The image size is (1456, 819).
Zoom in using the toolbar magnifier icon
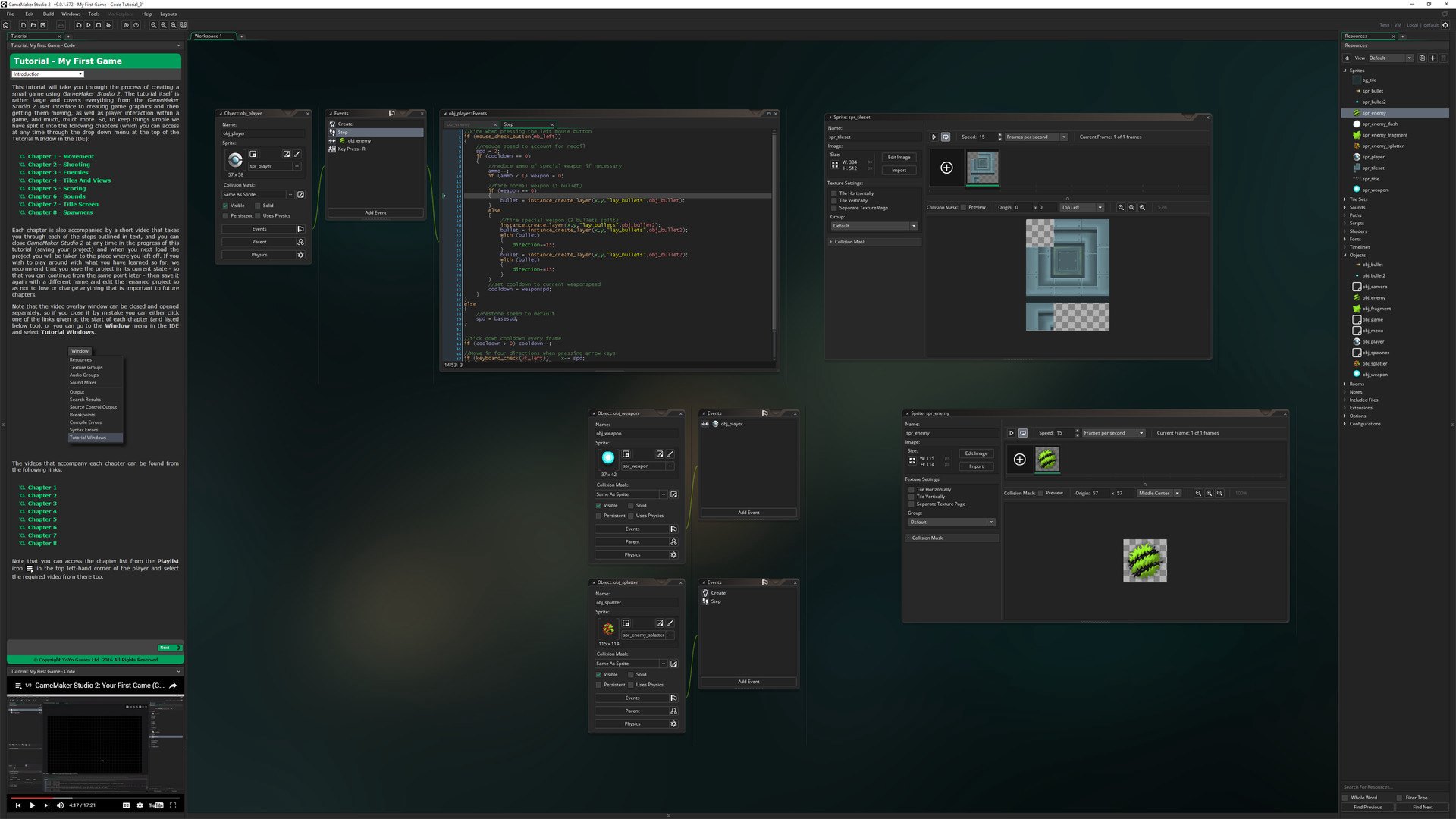[154, 25]
